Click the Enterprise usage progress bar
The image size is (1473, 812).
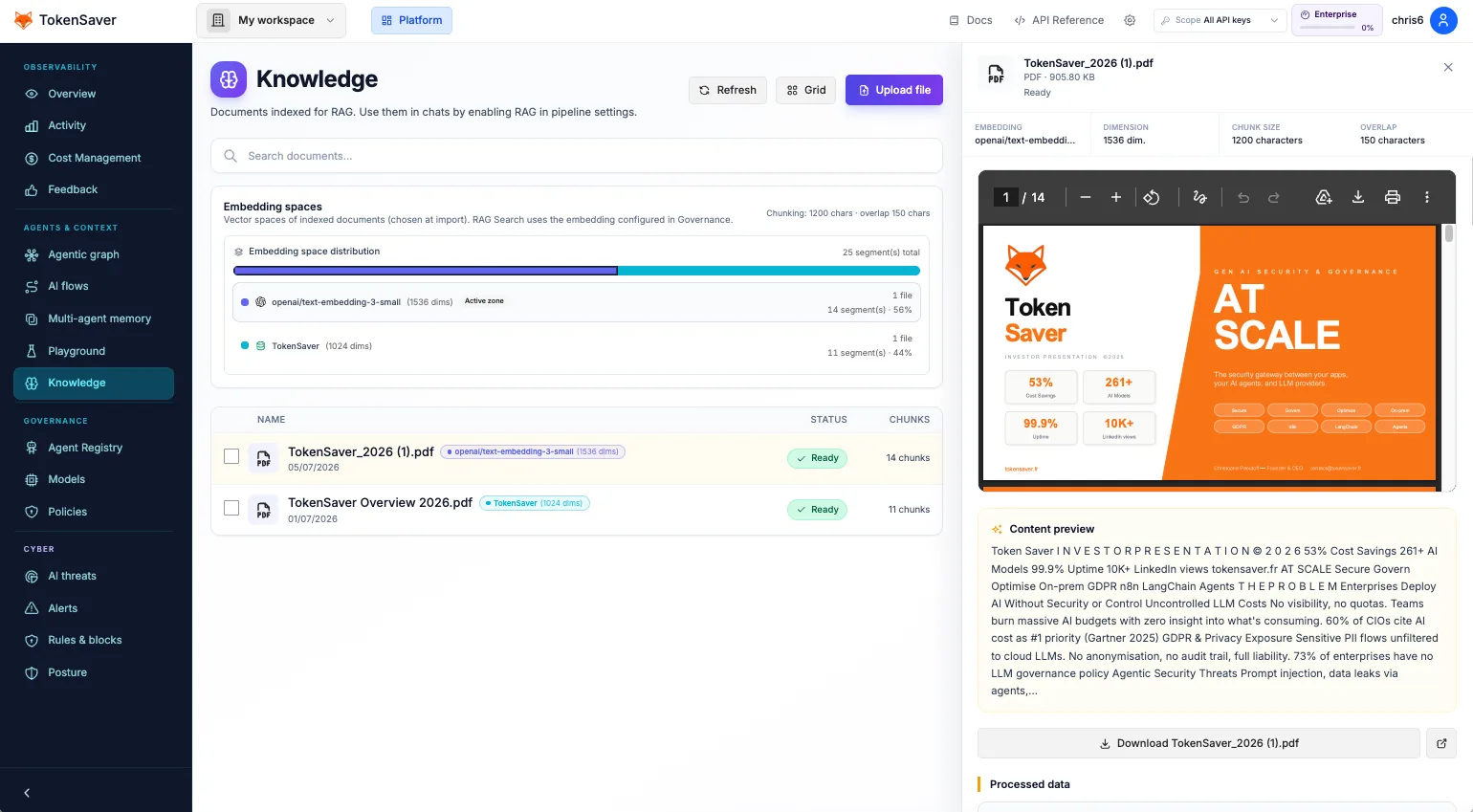click(x=1328, y=27)
